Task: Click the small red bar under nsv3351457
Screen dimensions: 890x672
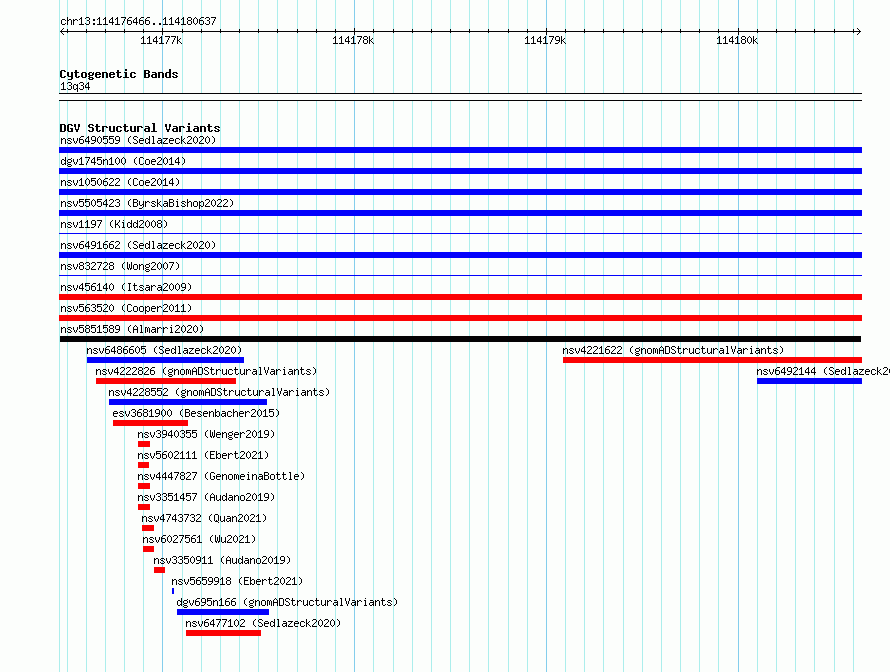Action: (144, 507)
